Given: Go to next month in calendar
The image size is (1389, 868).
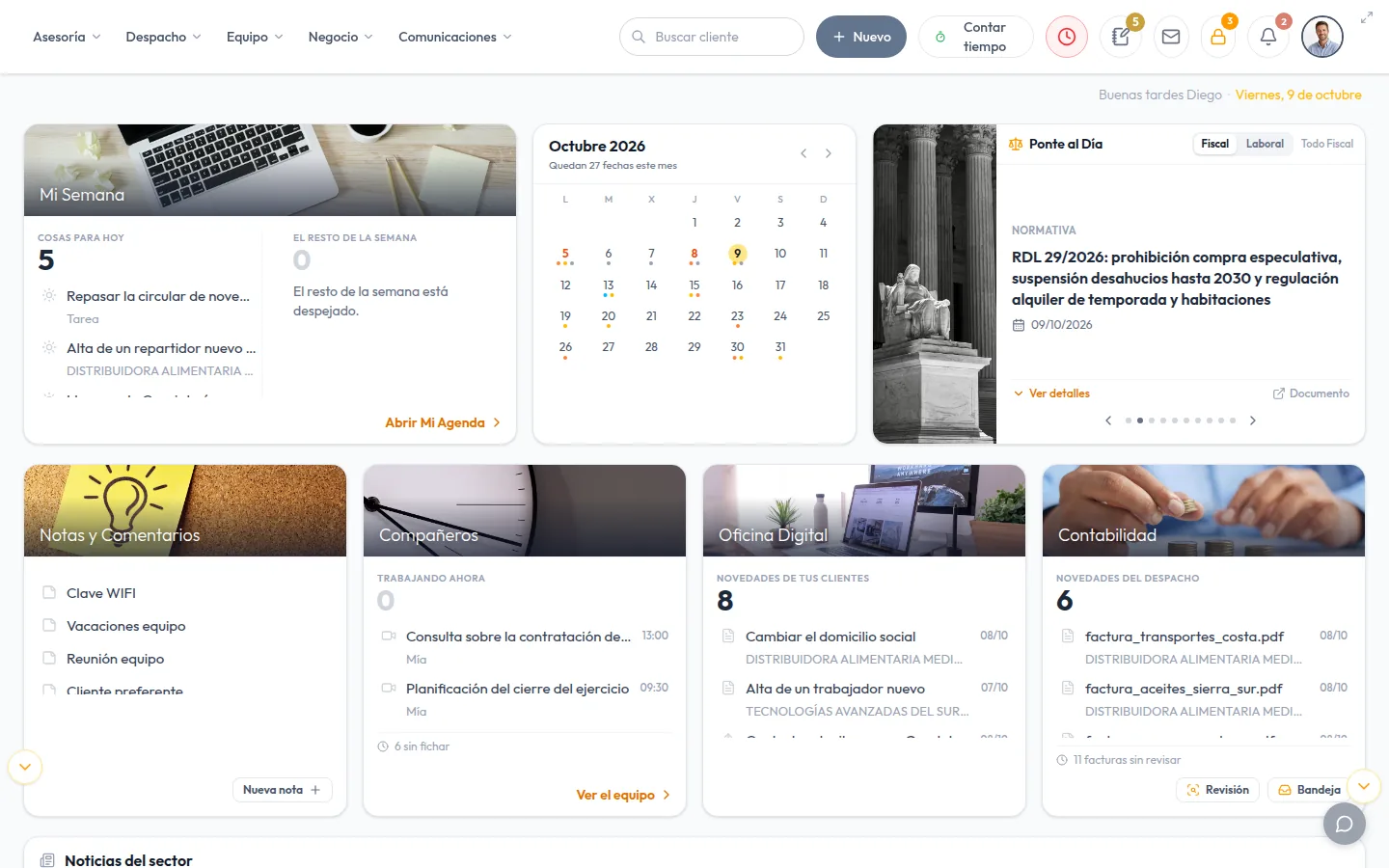Looking at the screenshot, I should pyautogui.click(x=829, y=153).
